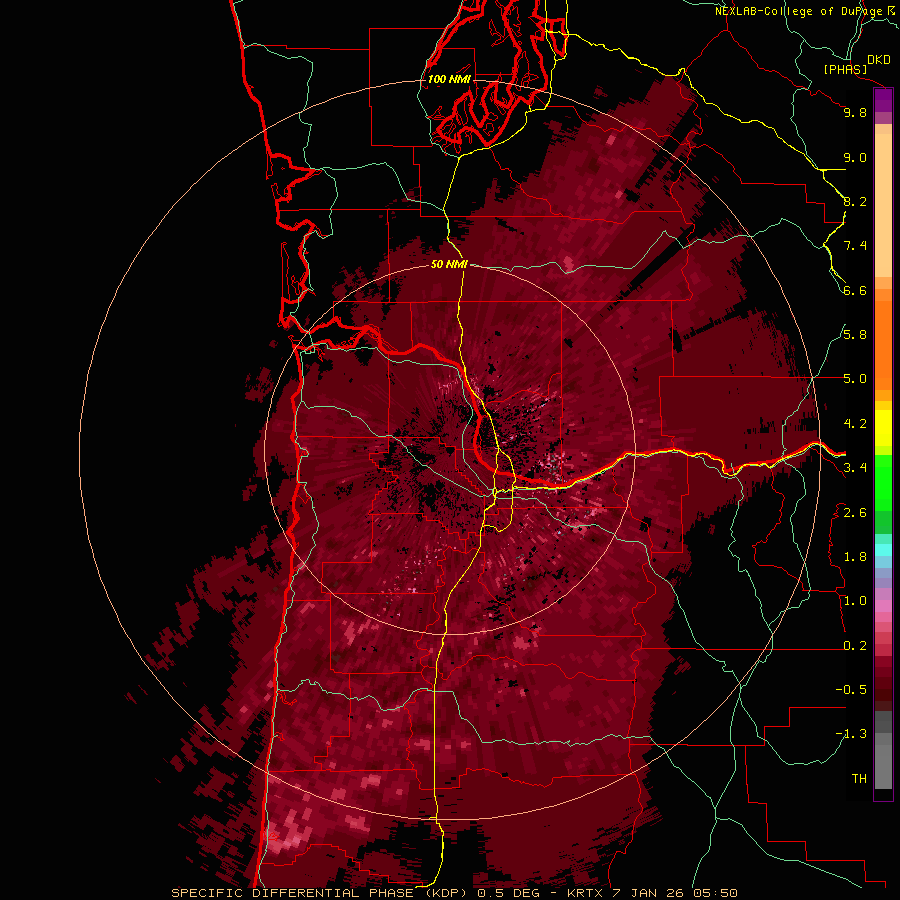Image resolution: width=900 pixels, height=900 pixels.
Task: Click the 7 JAN 26 05:50 timestamp
Action: pos(673,893)
